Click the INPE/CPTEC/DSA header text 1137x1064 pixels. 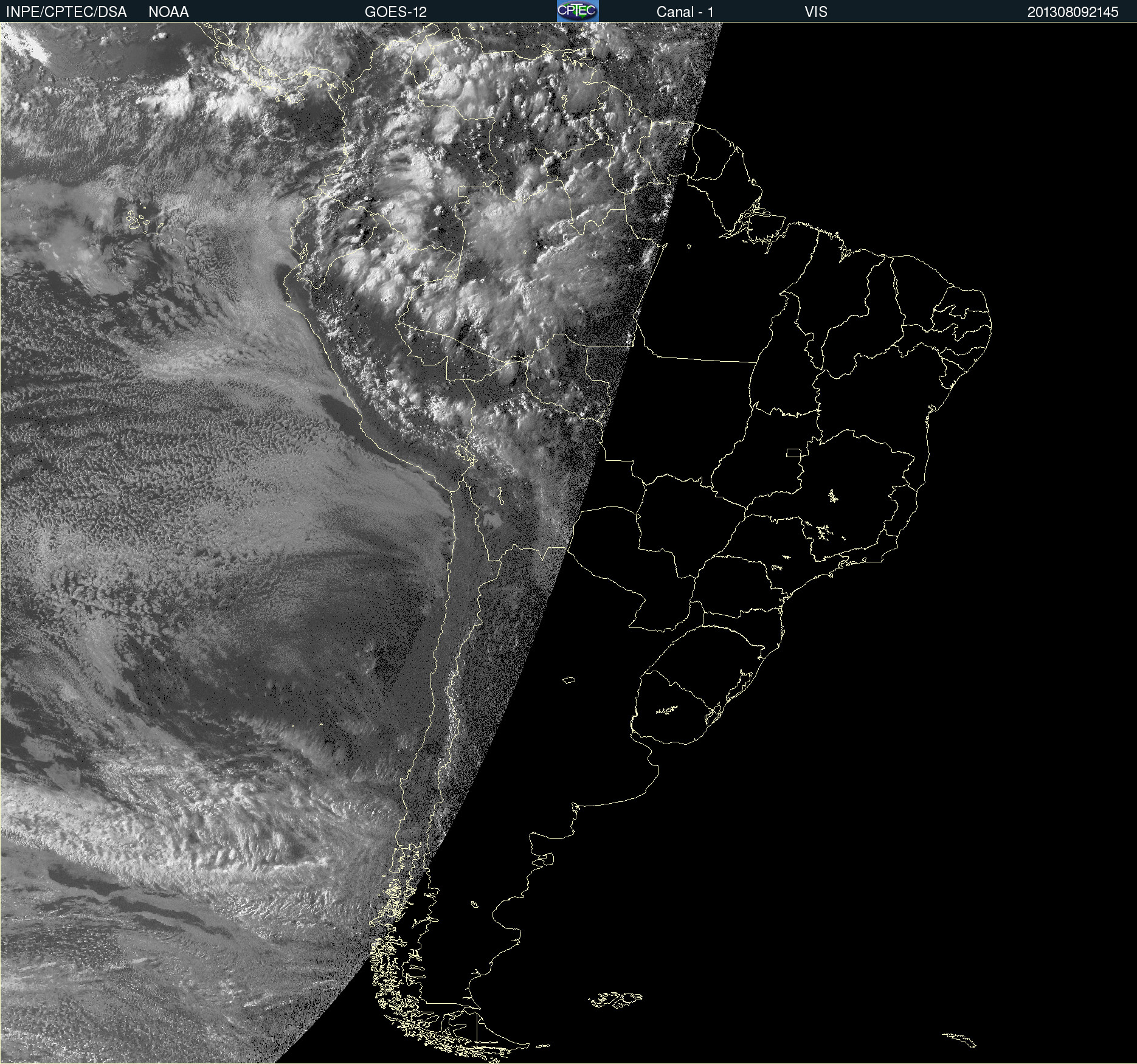click(x=66, y=12)
